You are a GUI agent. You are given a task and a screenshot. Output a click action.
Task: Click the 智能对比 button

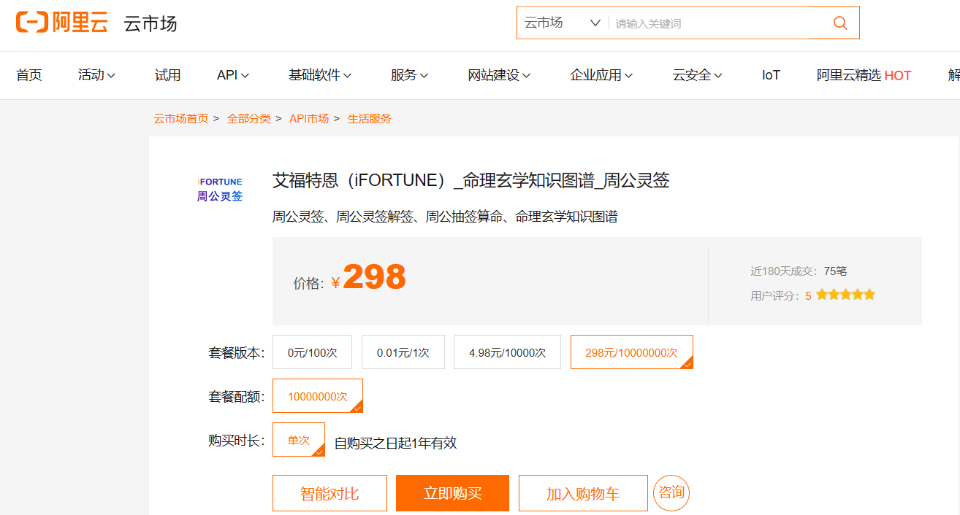[329, 494]
